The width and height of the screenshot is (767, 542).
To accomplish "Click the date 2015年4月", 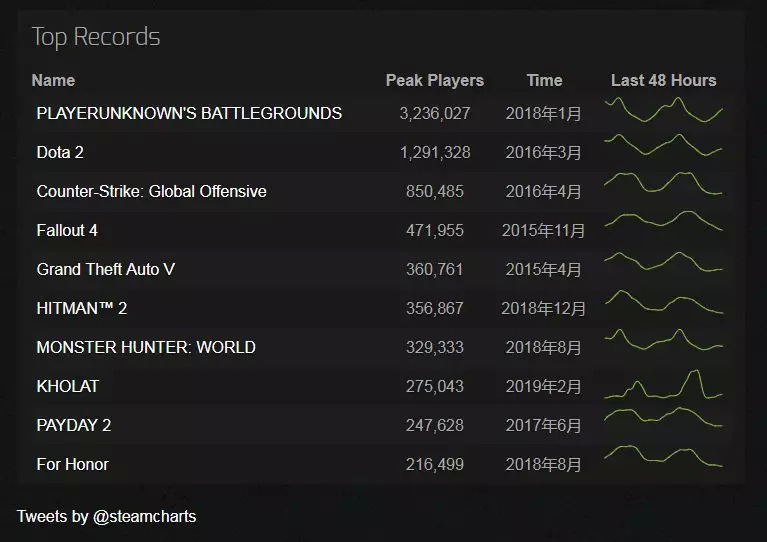I will click(x=543, y=270).
